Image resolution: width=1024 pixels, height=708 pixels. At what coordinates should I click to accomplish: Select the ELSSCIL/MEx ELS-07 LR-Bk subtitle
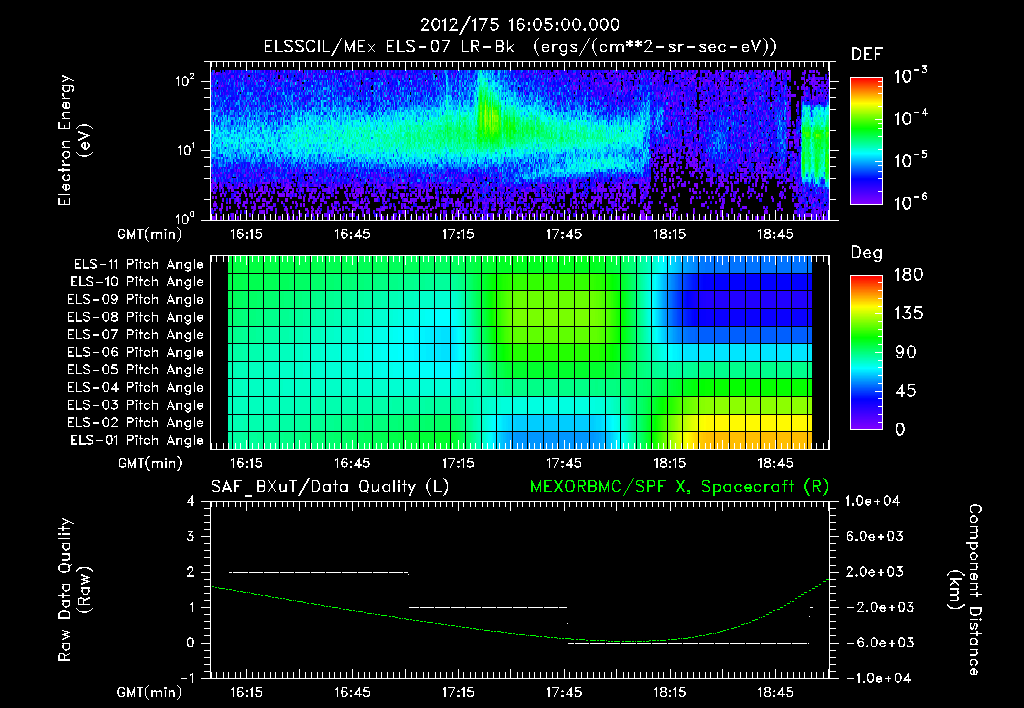pyautogui.click(x=389, y=47)
